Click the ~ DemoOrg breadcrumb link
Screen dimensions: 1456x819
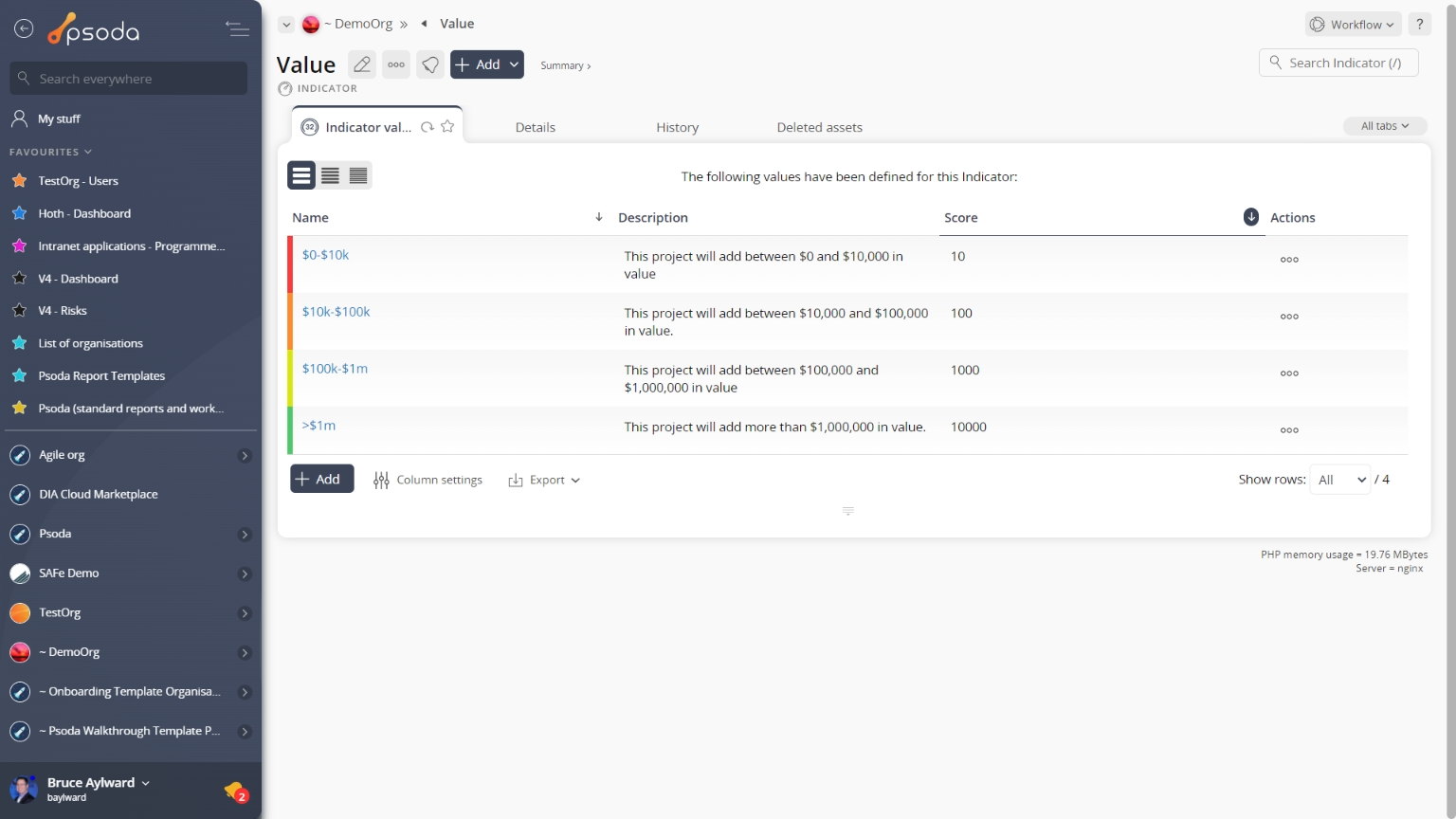[358, 24]
